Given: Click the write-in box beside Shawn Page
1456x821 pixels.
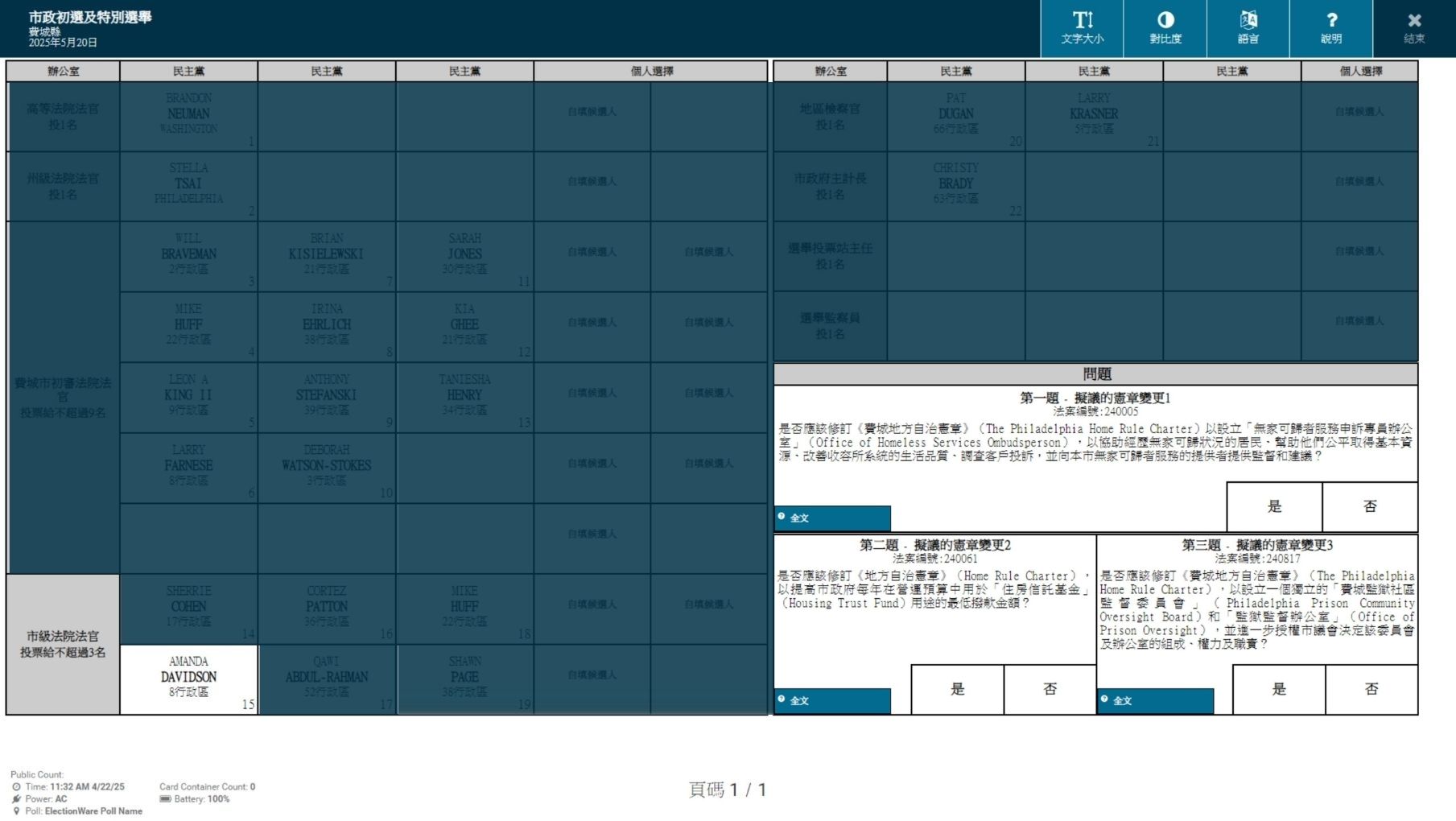Looking at the screenshot, I should pyautogui.click(x=592, y=679).
